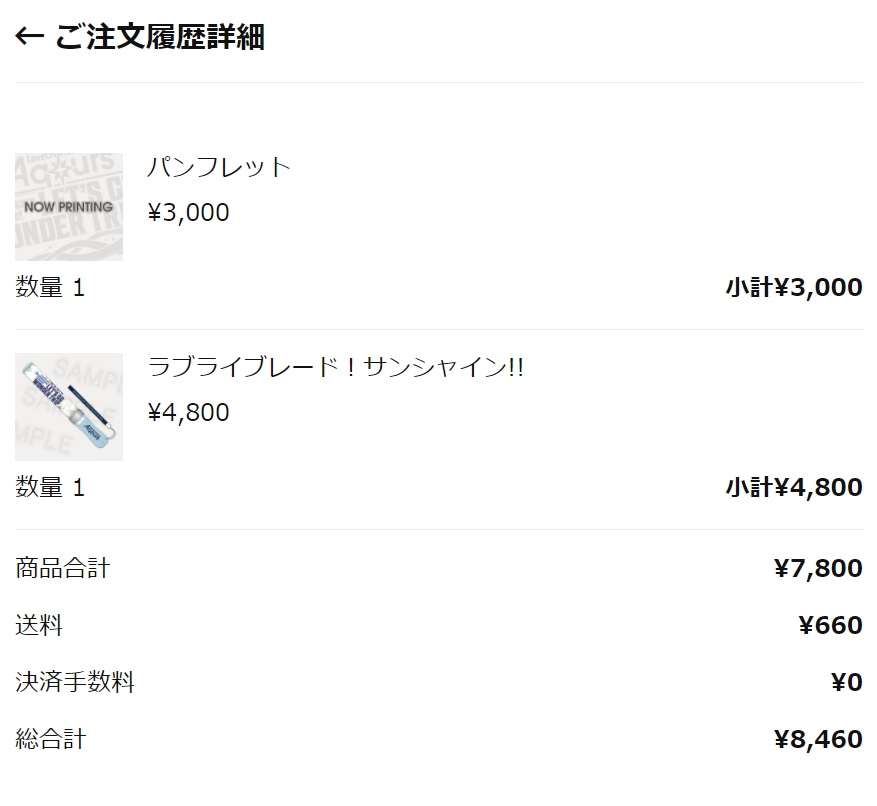Click the ラブライブレード！サンシャイン!! product name
This screenshot has height=806, width=877.
point(335,367)
